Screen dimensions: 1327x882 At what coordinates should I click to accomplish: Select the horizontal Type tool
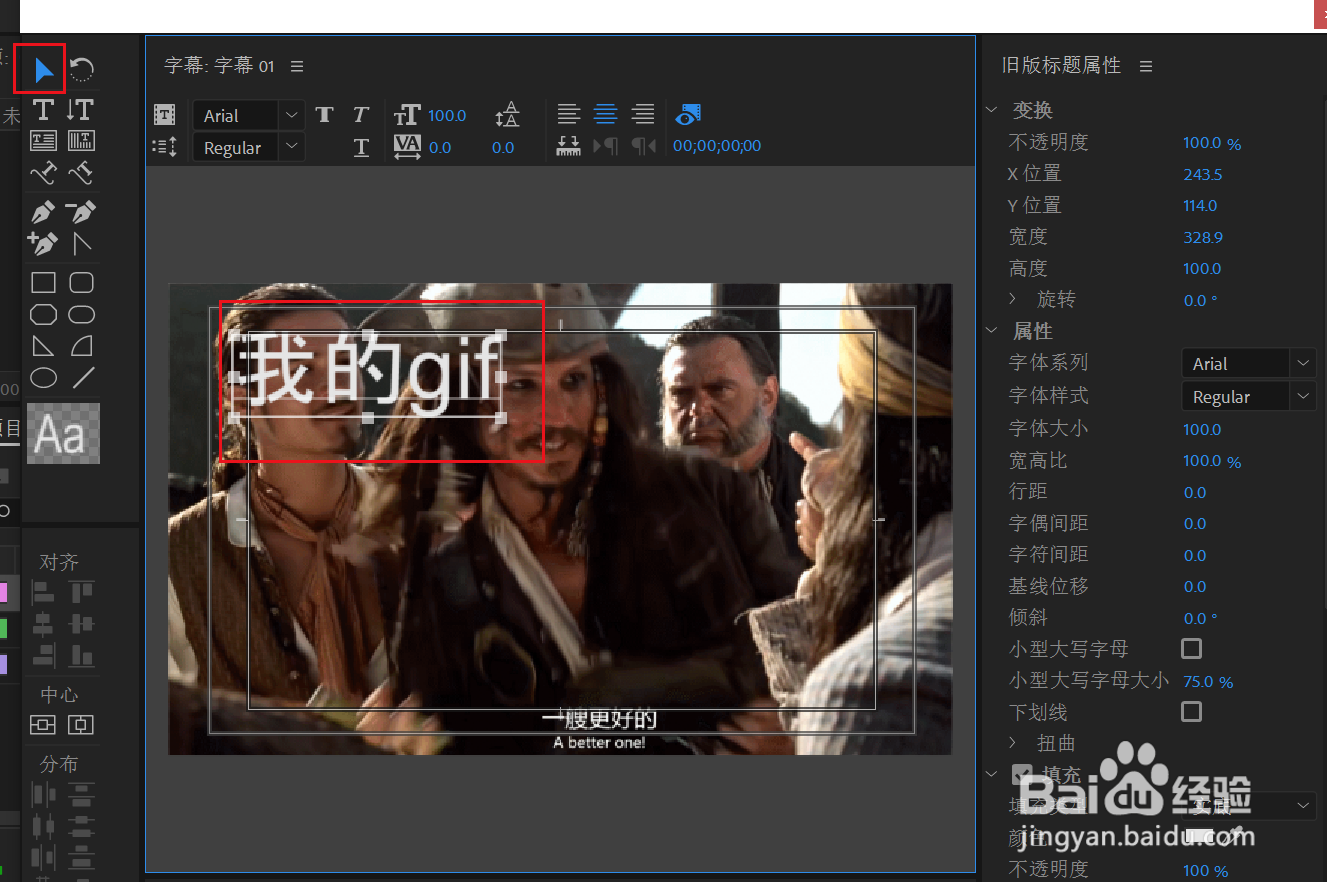[43, 109]
